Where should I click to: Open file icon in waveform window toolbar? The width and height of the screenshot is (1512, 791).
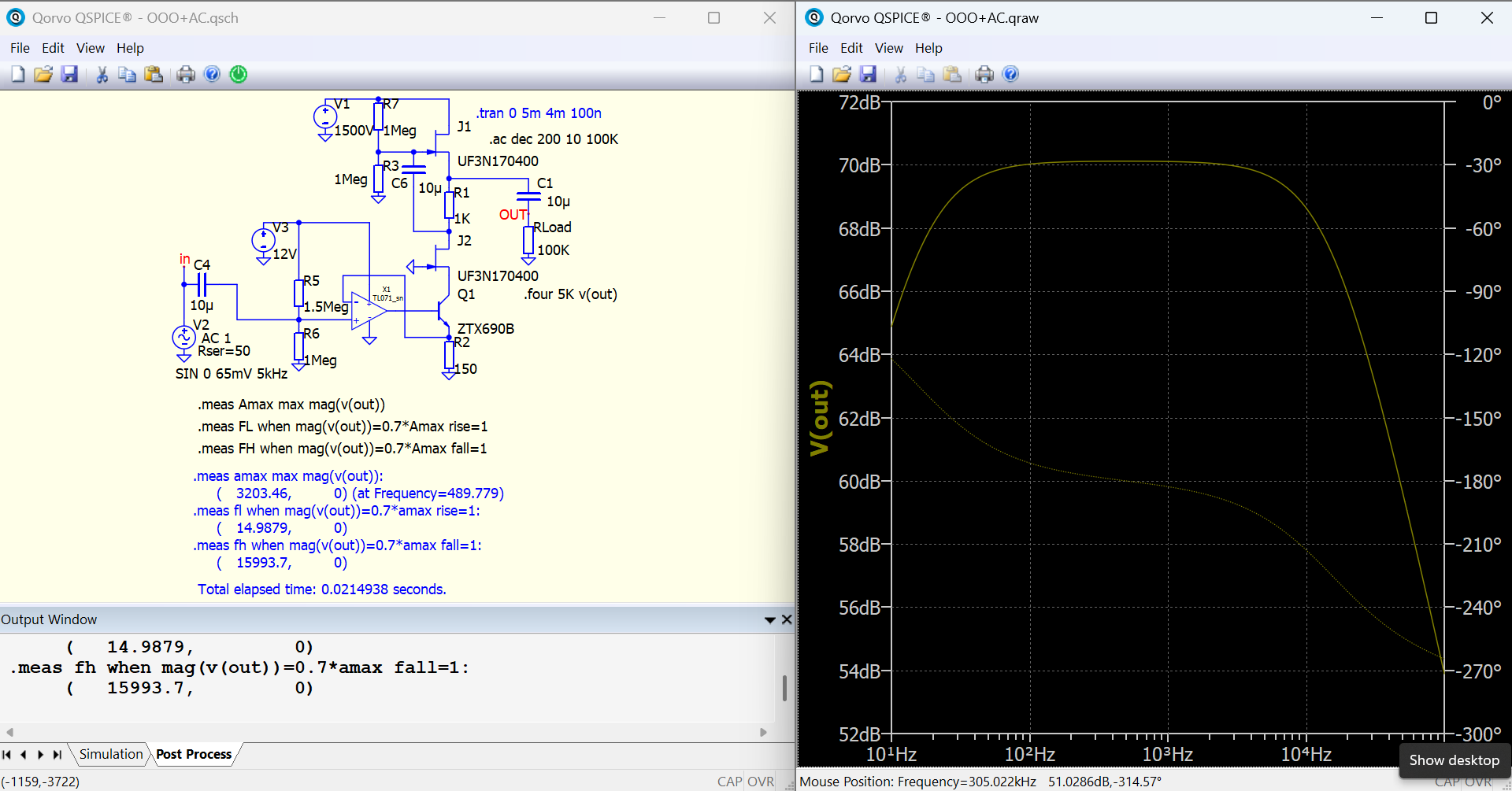[x=842, y=74]
